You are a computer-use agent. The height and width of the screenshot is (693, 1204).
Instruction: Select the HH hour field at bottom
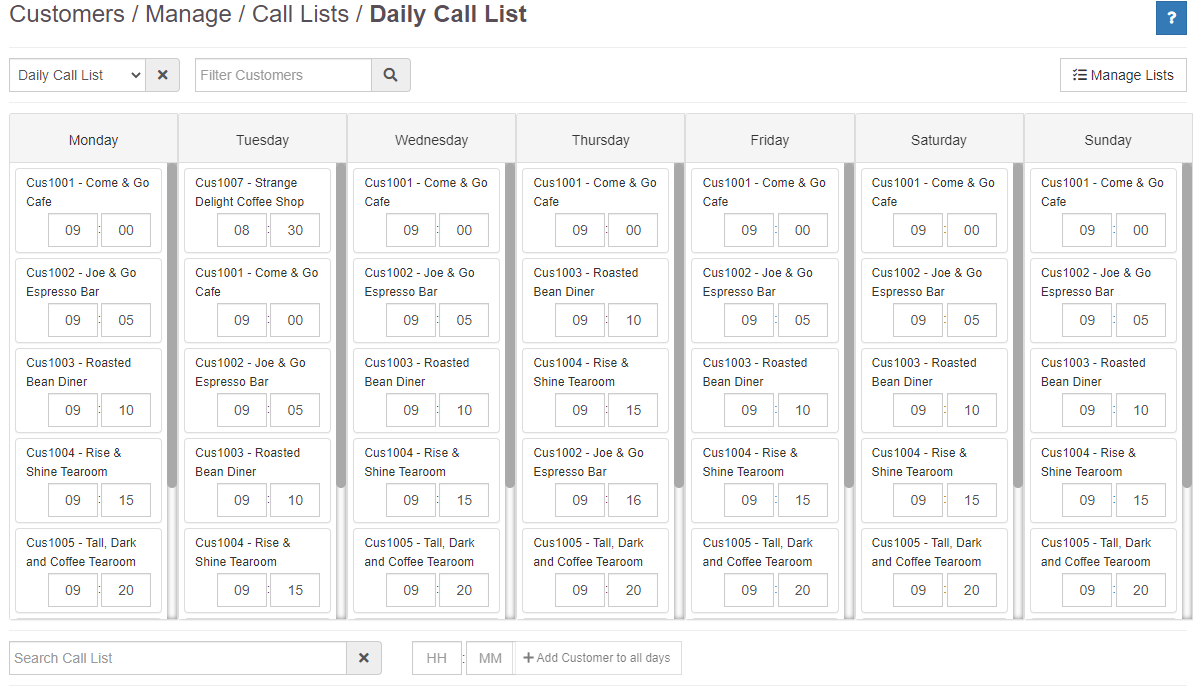tap(437, 658)
